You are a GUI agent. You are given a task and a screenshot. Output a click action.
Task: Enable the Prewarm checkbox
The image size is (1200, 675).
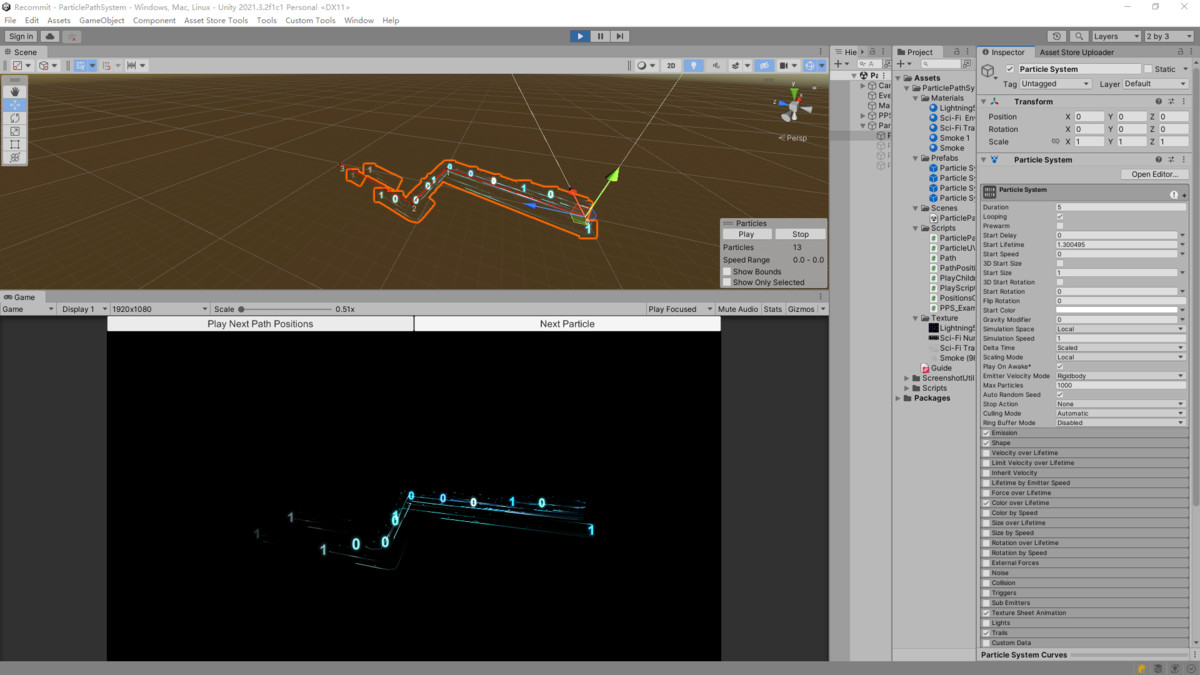(1060, 226)
